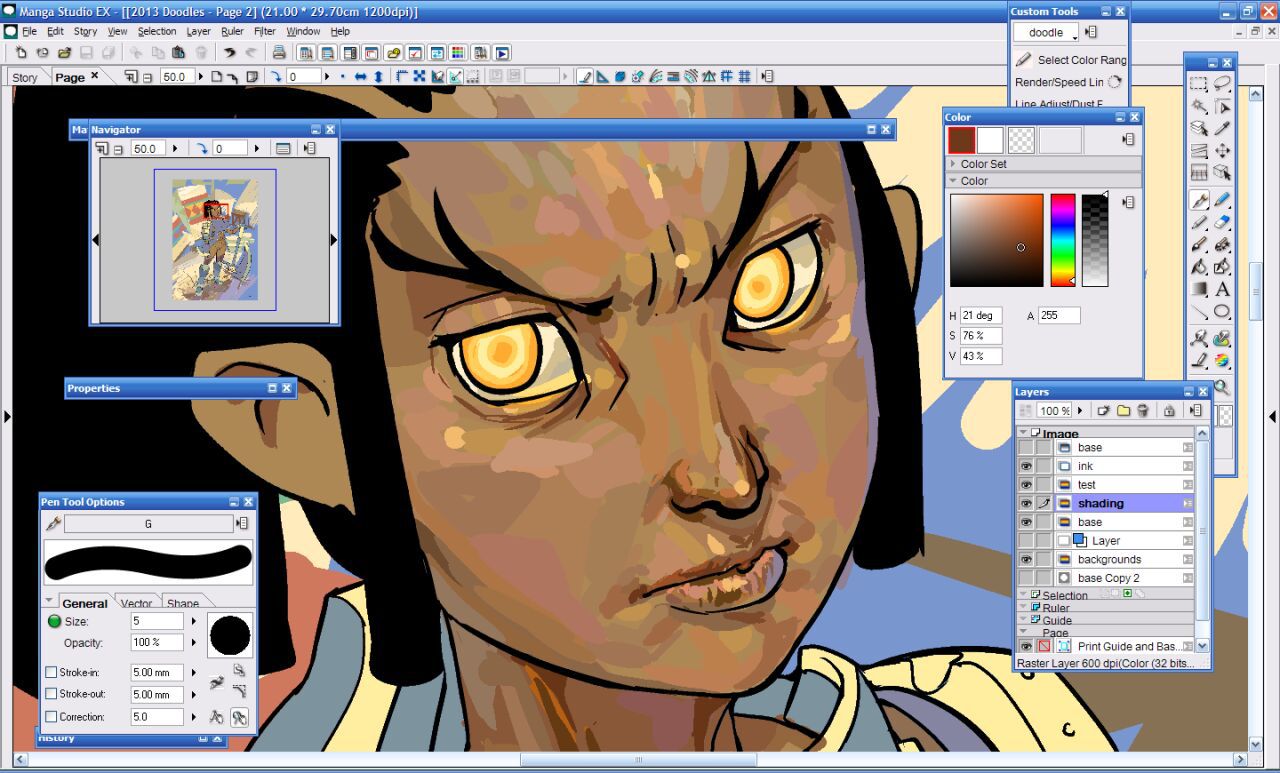Open layer opacity arrow in Layers panel
The image size is (1280, 773).
coord(1081,411)
